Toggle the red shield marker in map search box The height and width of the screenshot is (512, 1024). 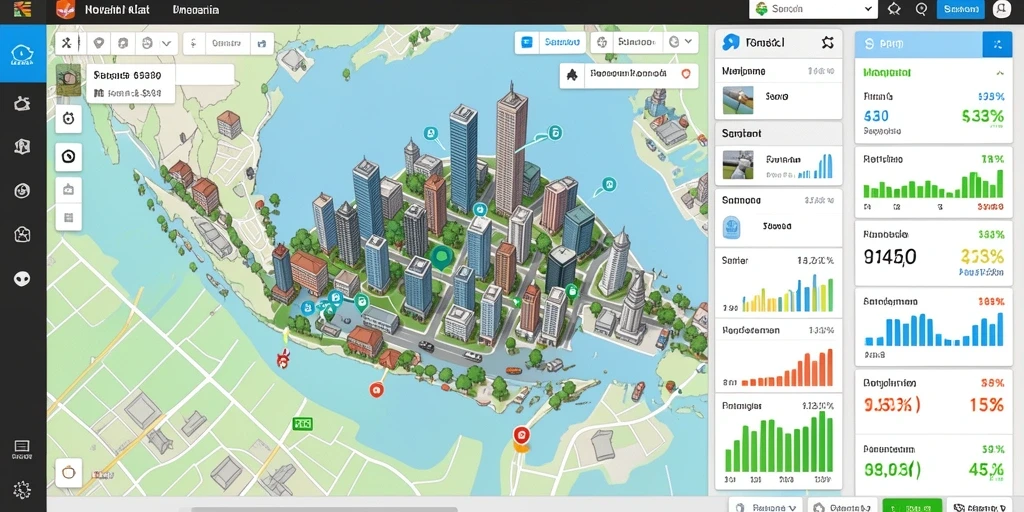[686, 74]
